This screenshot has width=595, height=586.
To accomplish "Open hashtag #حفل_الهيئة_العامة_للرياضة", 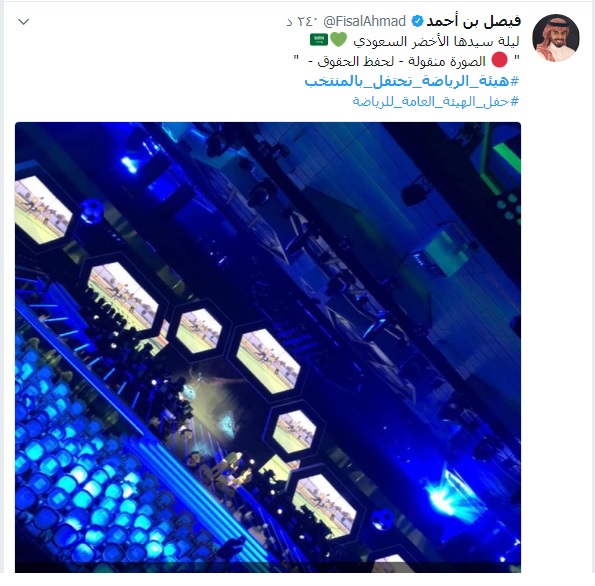I will tap(436, 101).
